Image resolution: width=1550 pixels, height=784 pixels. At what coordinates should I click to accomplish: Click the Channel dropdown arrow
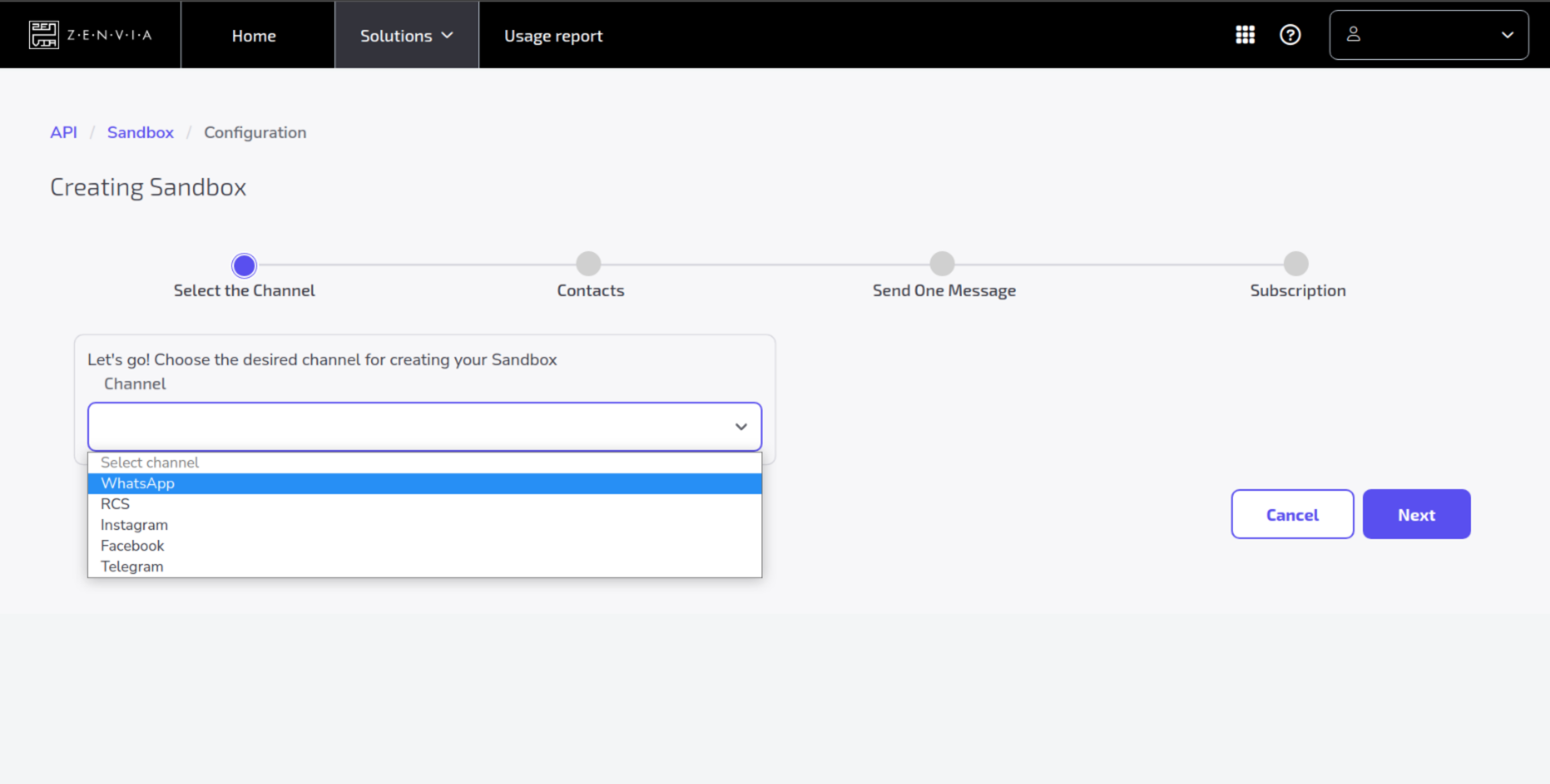pos(741,427)
